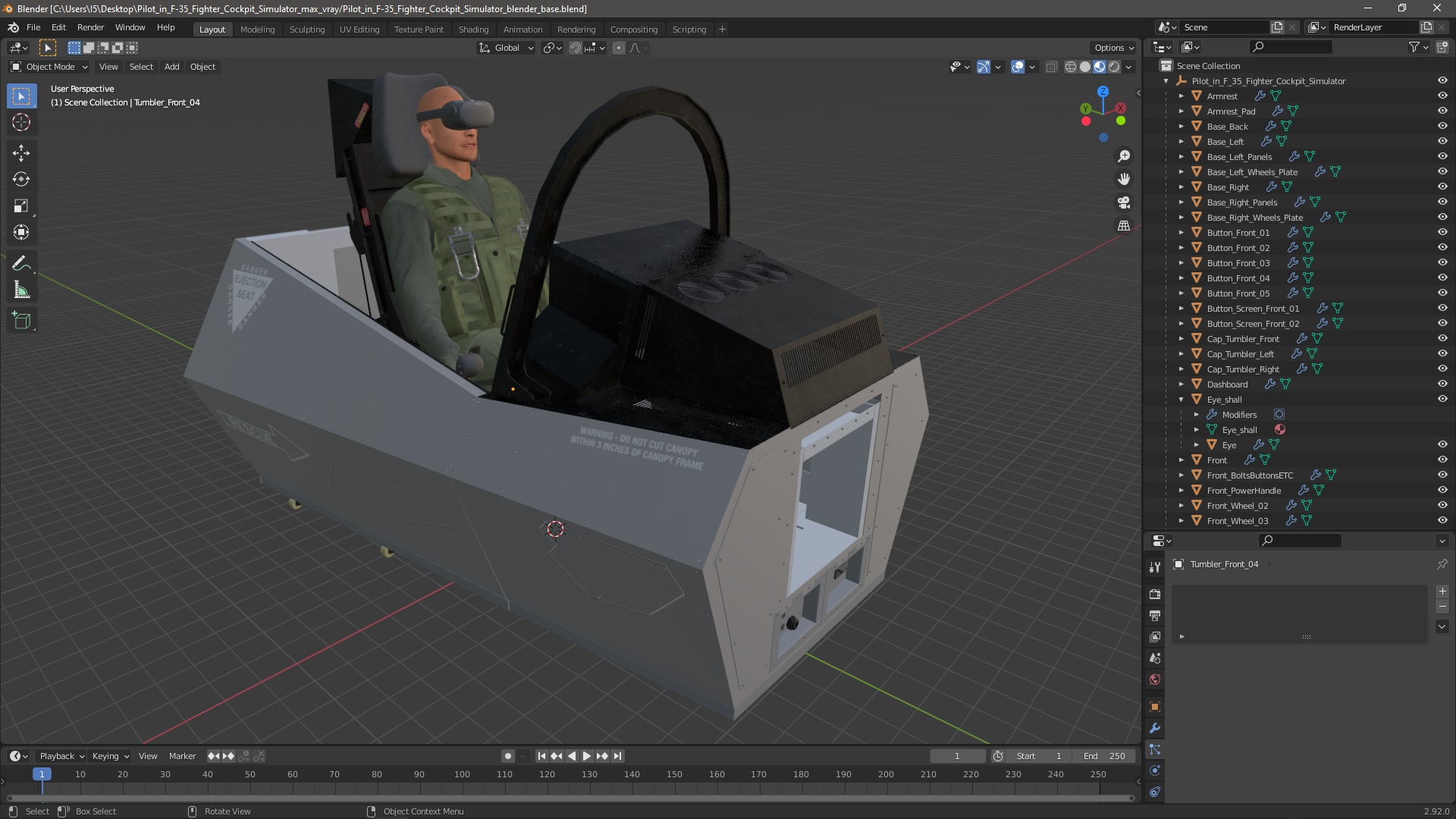The width and height of the screenshot is (1456, 819).
Task: Toggle snapping magnet icon
Action: pyautogui.click(x=576, y=48)
